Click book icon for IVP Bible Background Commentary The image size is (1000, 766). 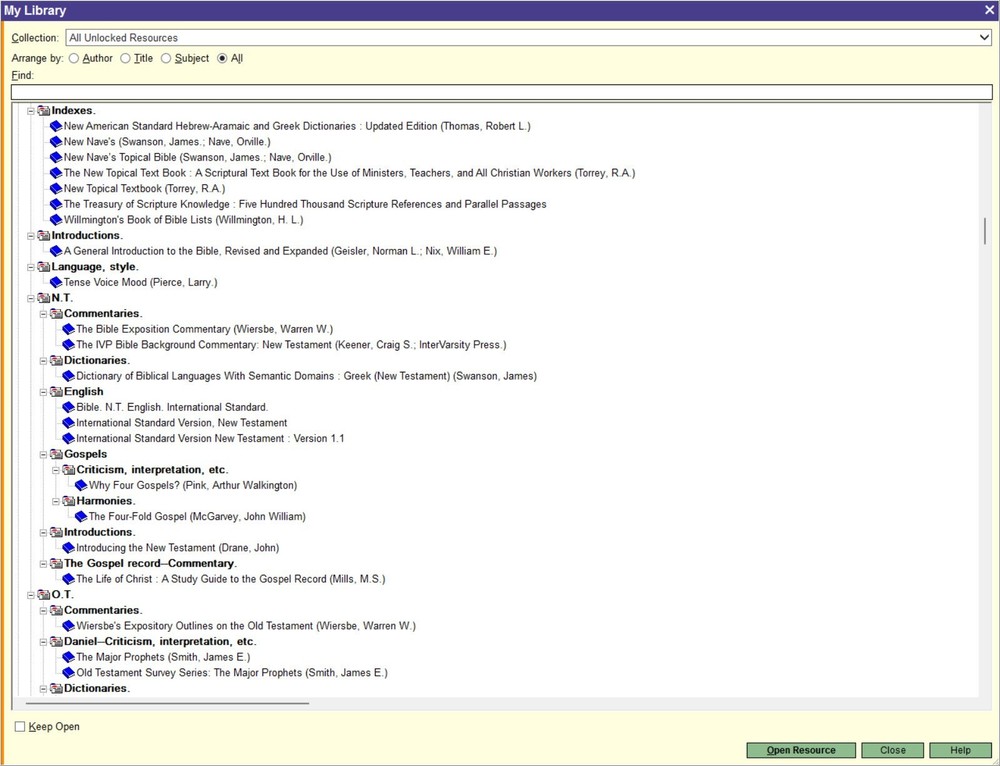click(68, 345)
